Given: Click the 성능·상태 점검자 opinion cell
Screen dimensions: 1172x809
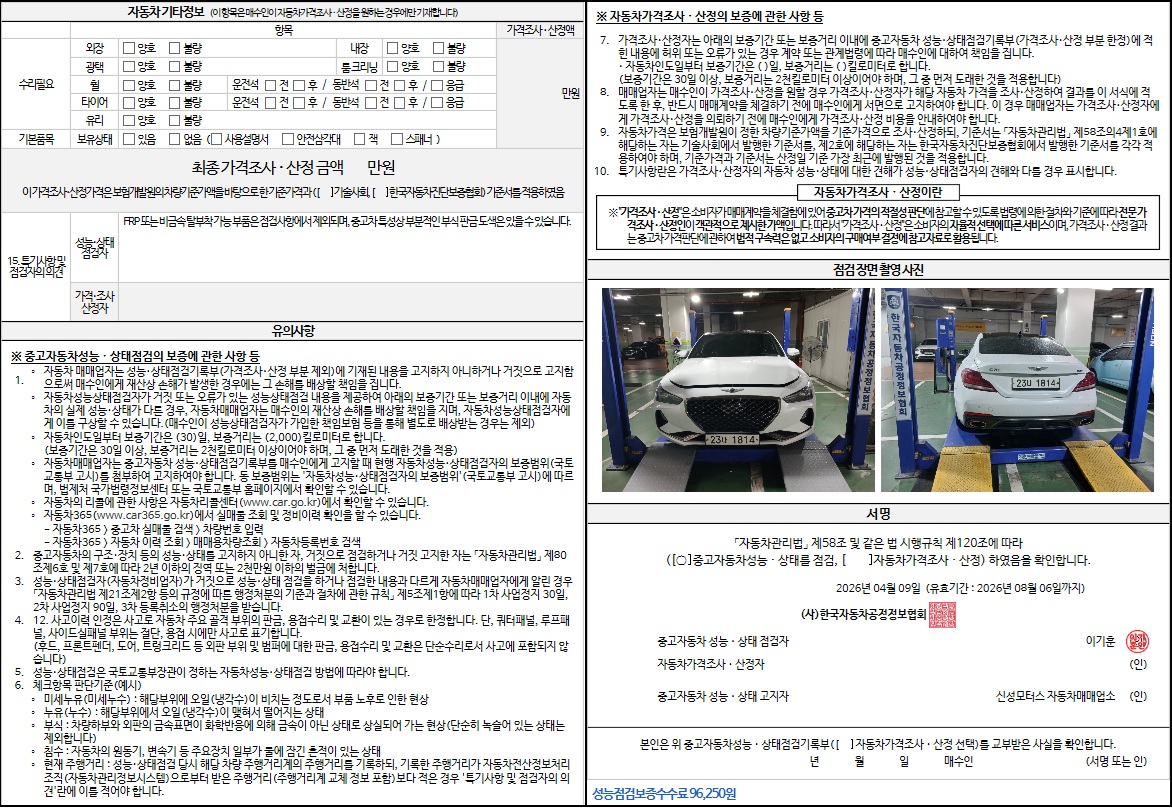Looking at the screenshot, I should point(350,247).
